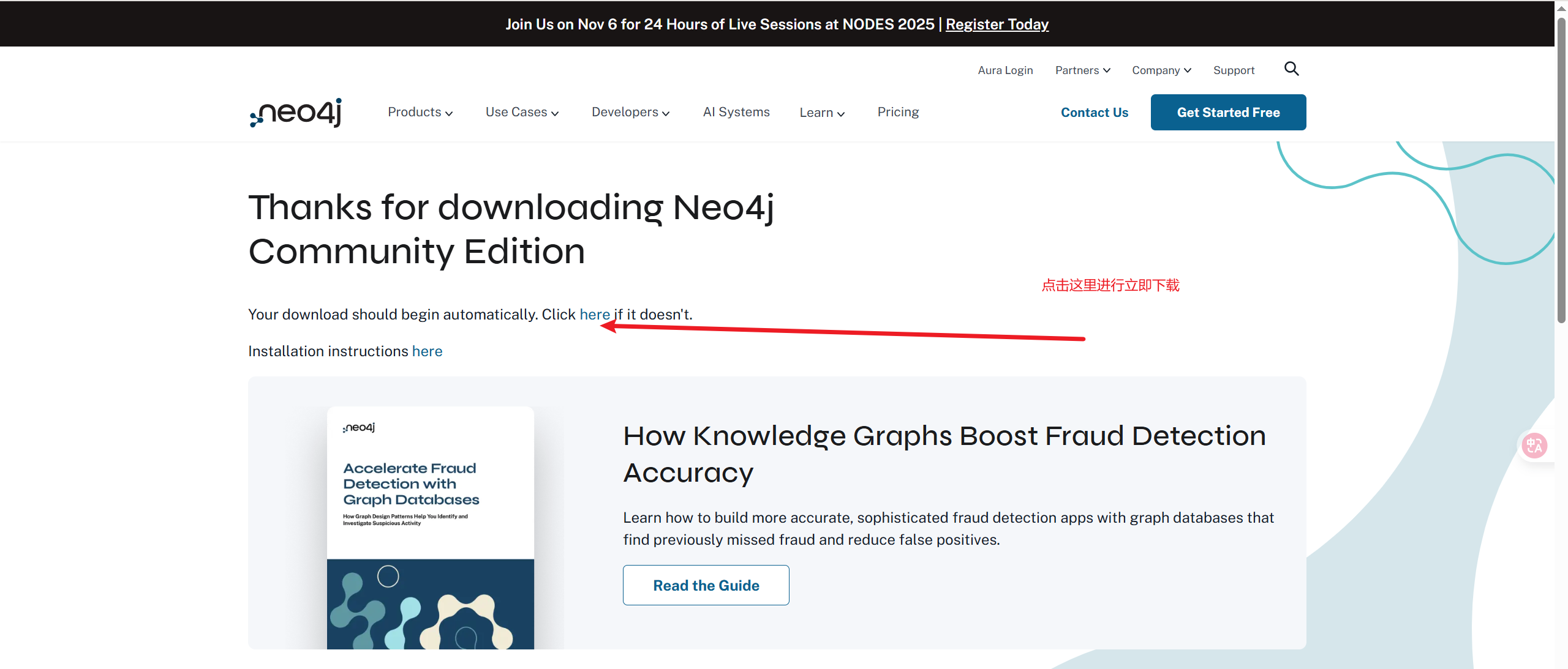Expand the Partners dropdown
1568x669 pixels.
[x=1082, y=70]
